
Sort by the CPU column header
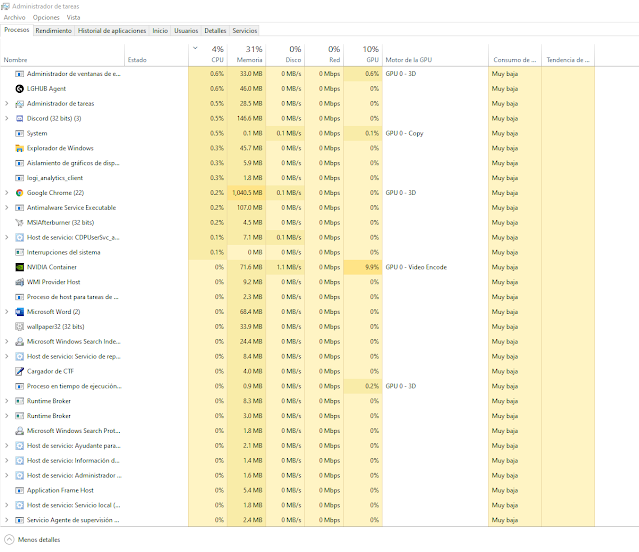pos(208,55)
